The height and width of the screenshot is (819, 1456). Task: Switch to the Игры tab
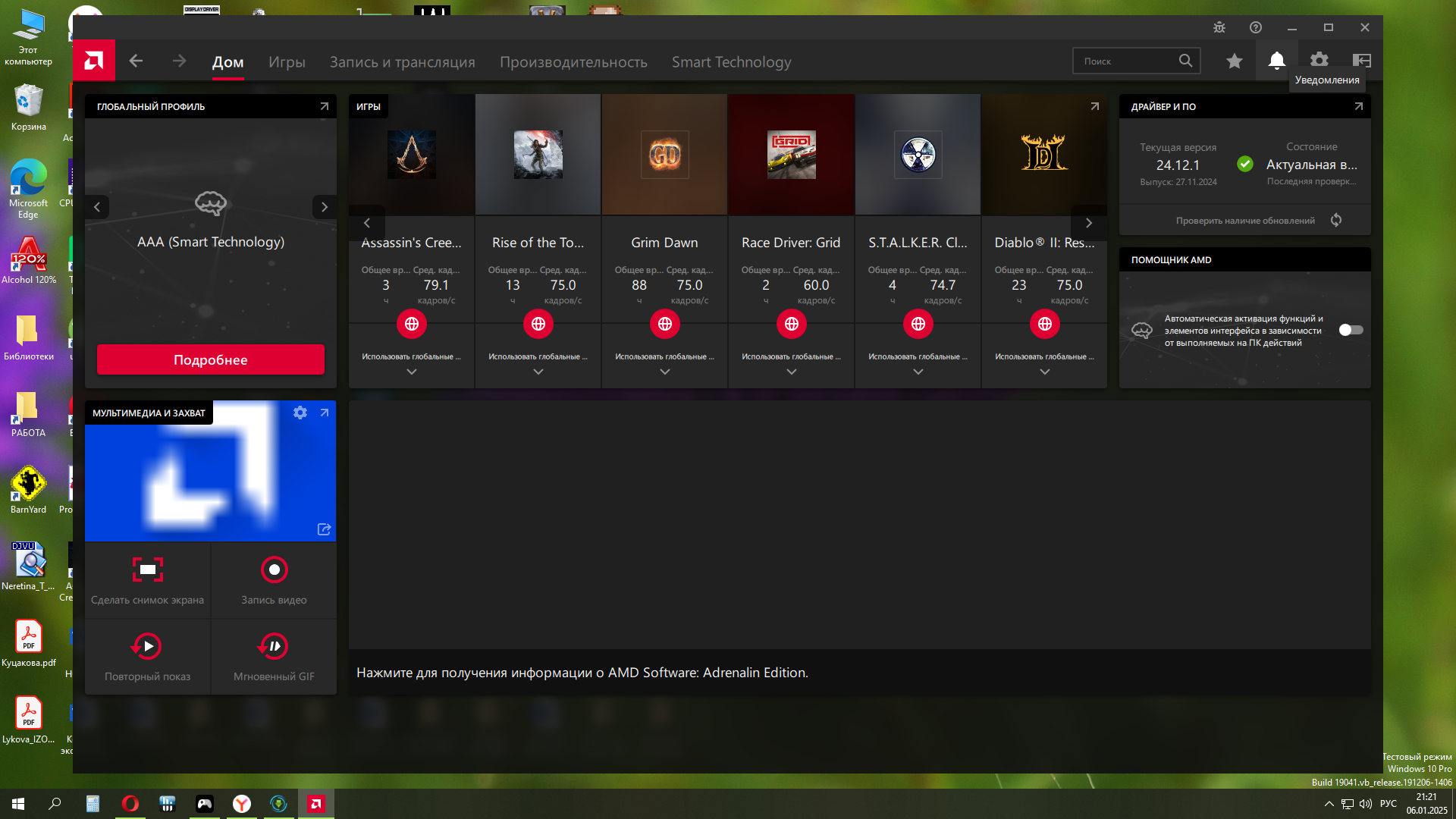[287, 62]
